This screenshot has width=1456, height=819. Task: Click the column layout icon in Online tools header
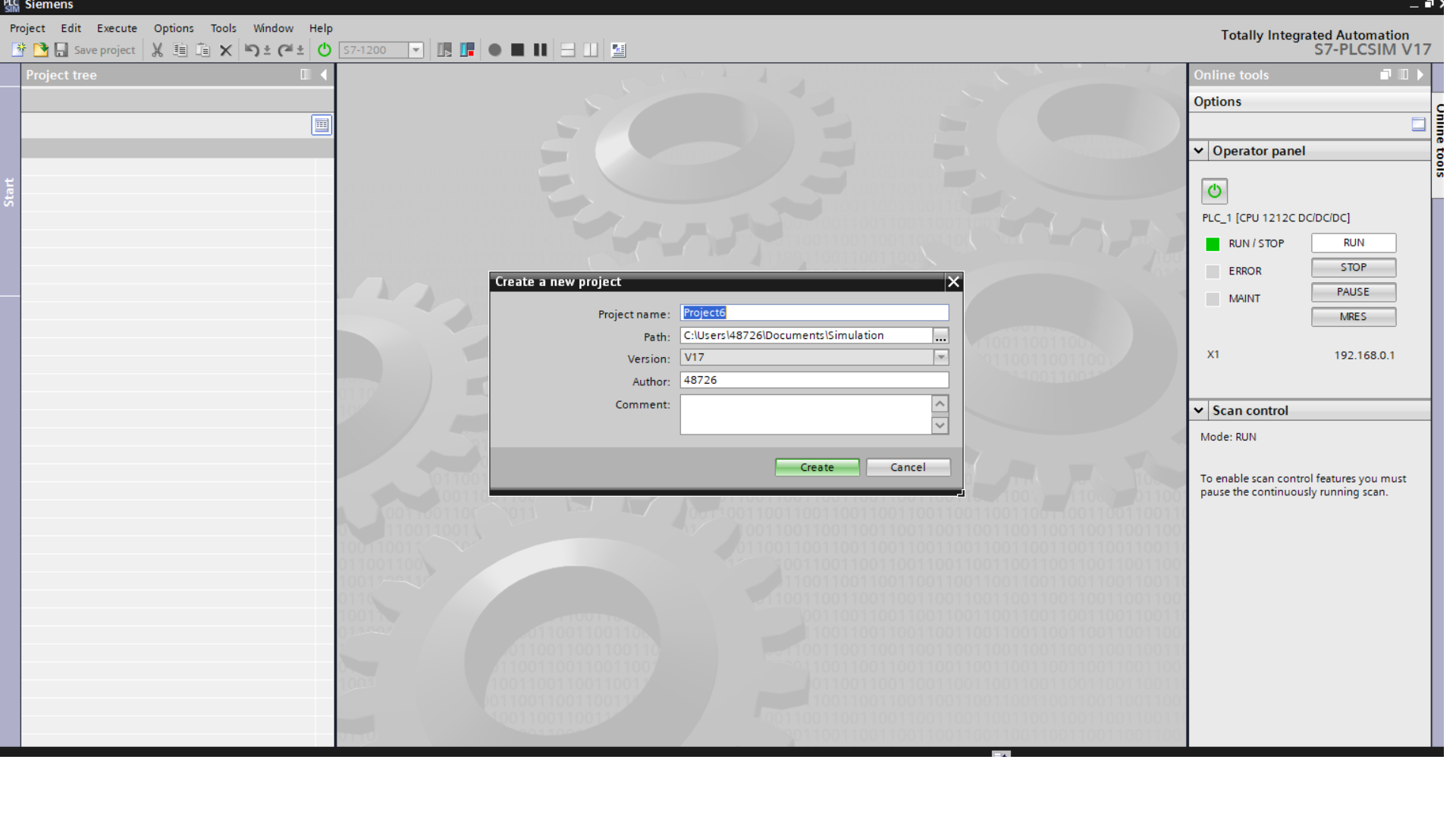[x=1404, y=74]
